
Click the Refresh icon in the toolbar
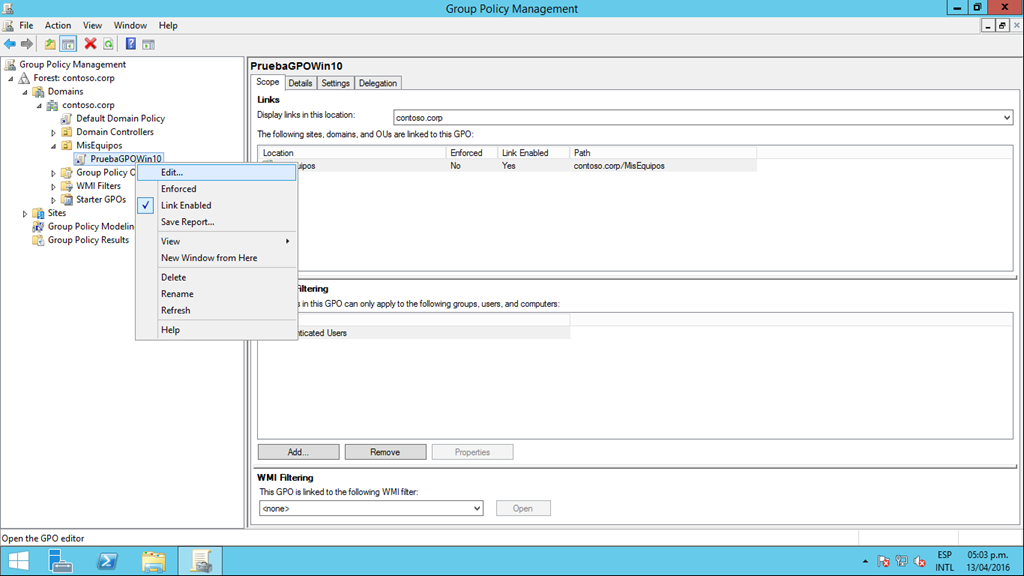pos(108,44)
